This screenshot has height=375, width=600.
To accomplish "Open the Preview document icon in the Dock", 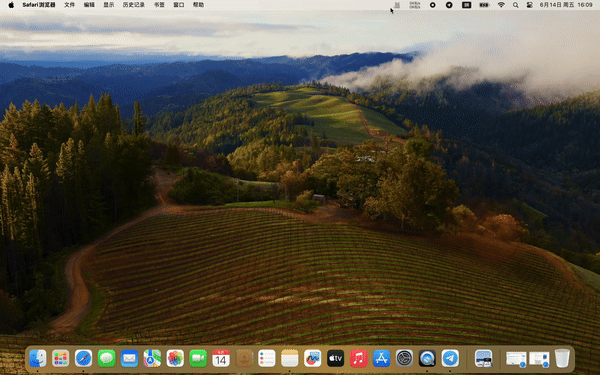I will (483, 359).
